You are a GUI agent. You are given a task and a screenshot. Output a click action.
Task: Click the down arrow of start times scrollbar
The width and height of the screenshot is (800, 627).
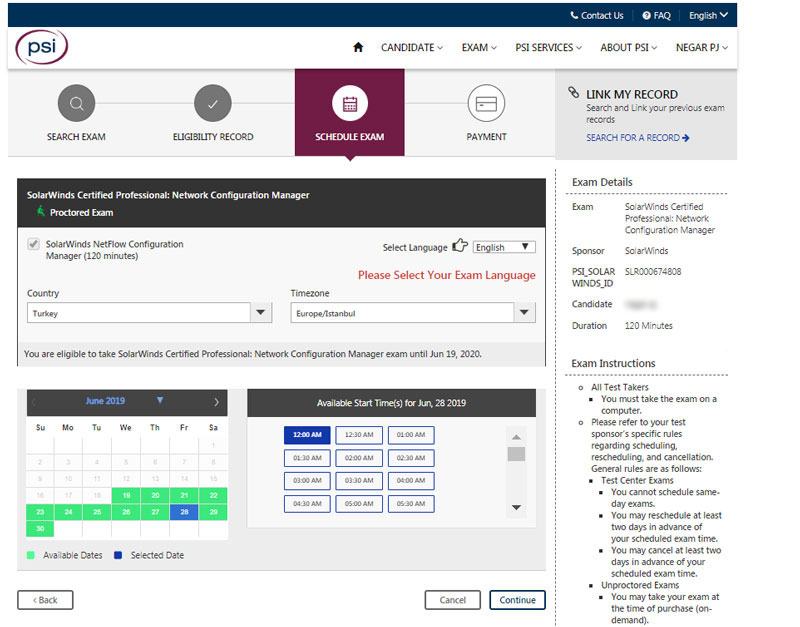[516, 507]
